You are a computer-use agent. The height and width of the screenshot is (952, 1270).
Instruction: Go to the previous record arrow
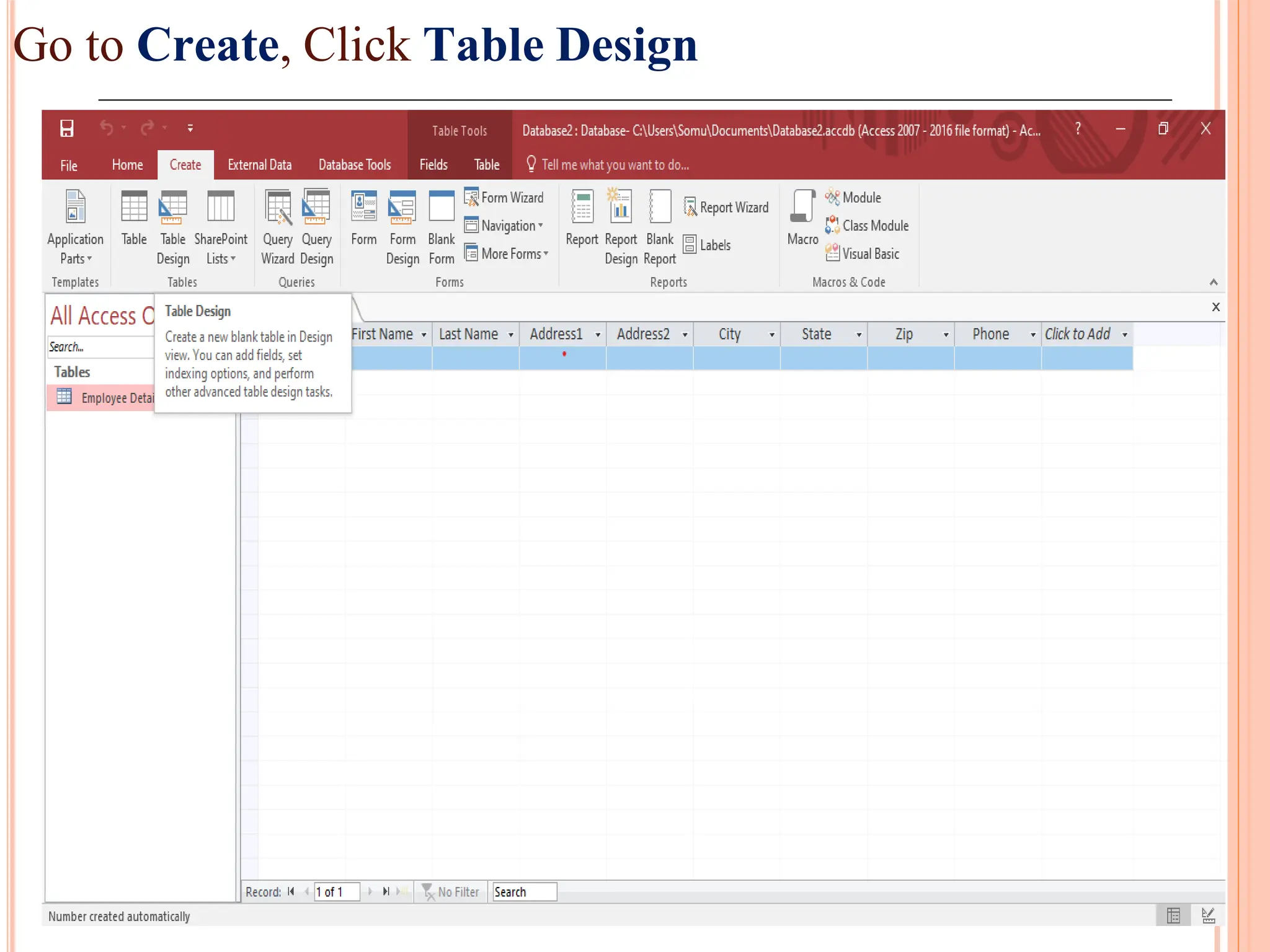click(x=306, y=892)
